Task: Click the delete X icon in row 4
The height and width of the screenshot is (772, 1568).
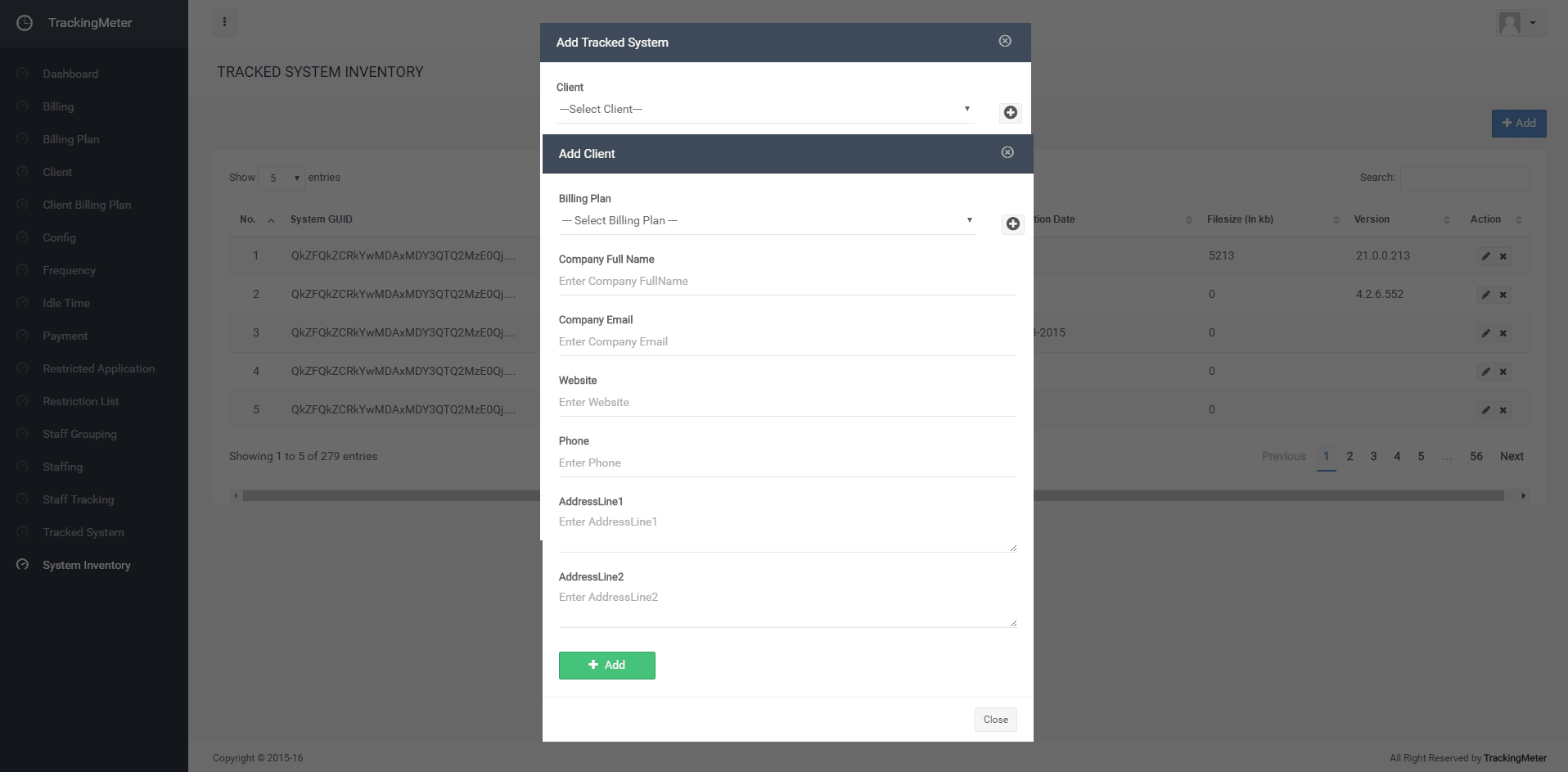Action: (x=1503, y=372)
